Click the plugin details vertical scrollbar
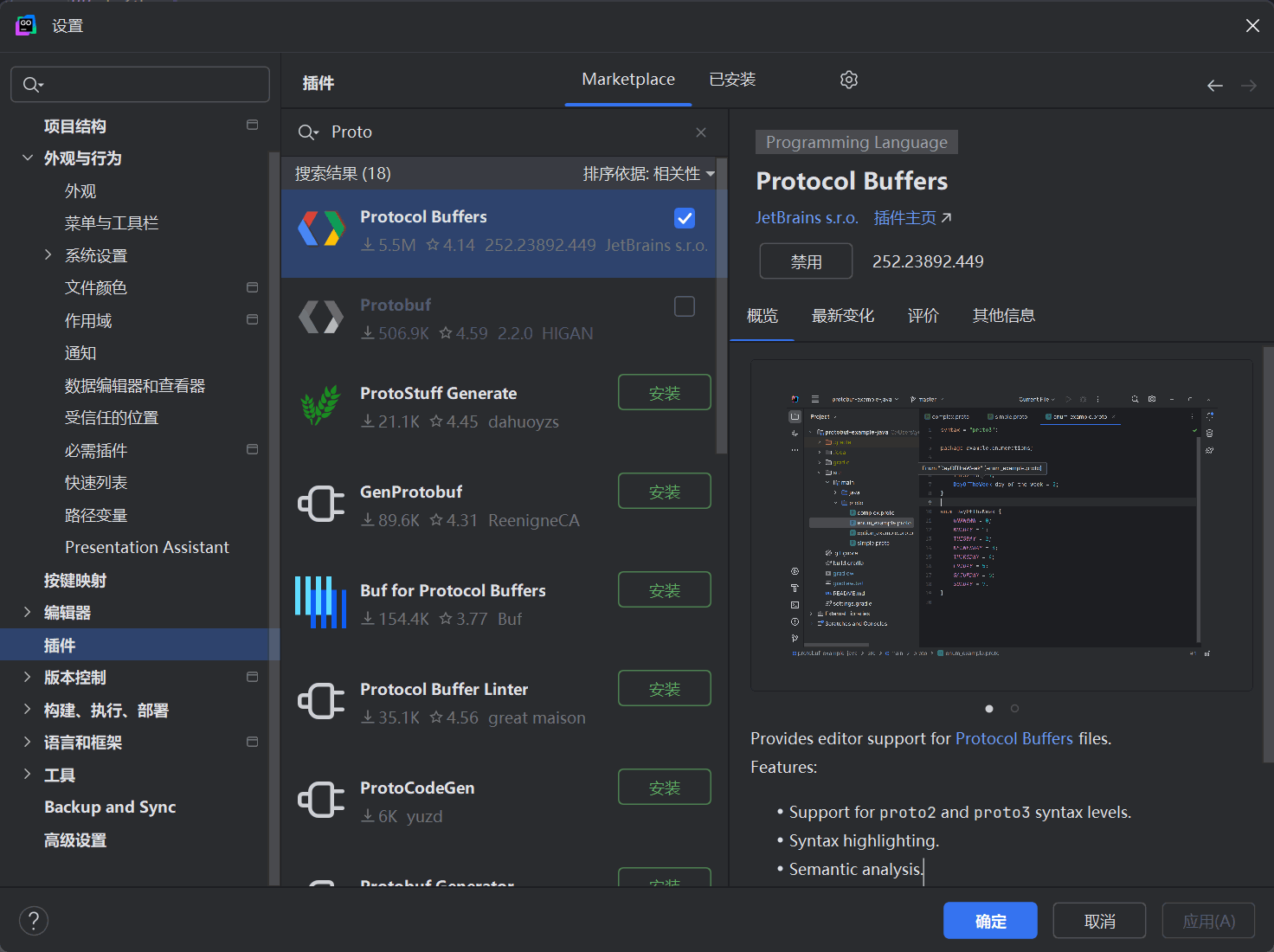The width and height of the screenshot is (1274, 952). (x=1268, y=554)
